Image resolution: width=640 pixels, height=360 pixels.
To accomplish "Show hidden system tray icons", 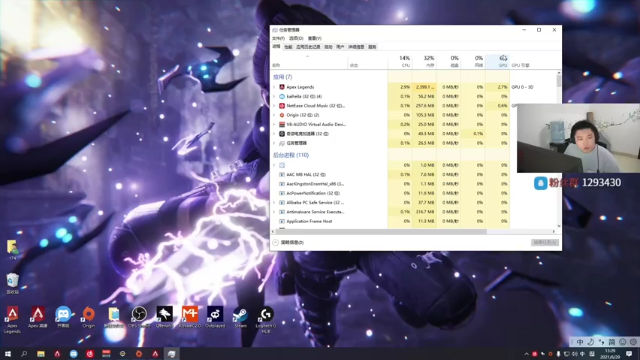I will [527, 354].
